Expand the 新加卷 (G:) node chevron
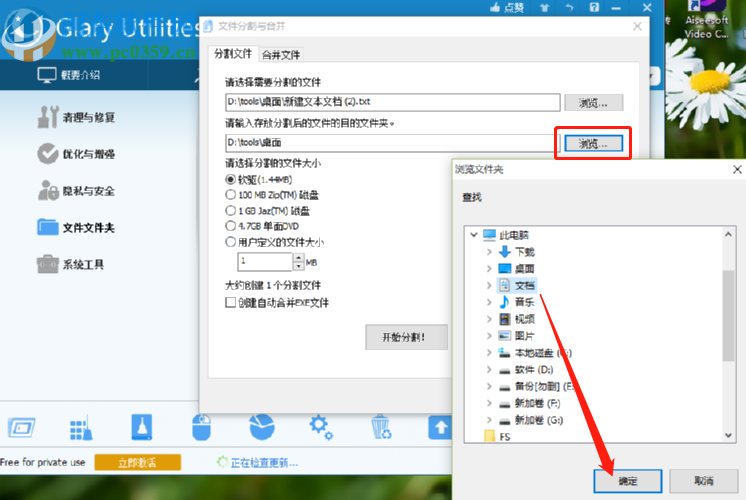The height and width of the screenshot is (500, 746). coord(489,420)
